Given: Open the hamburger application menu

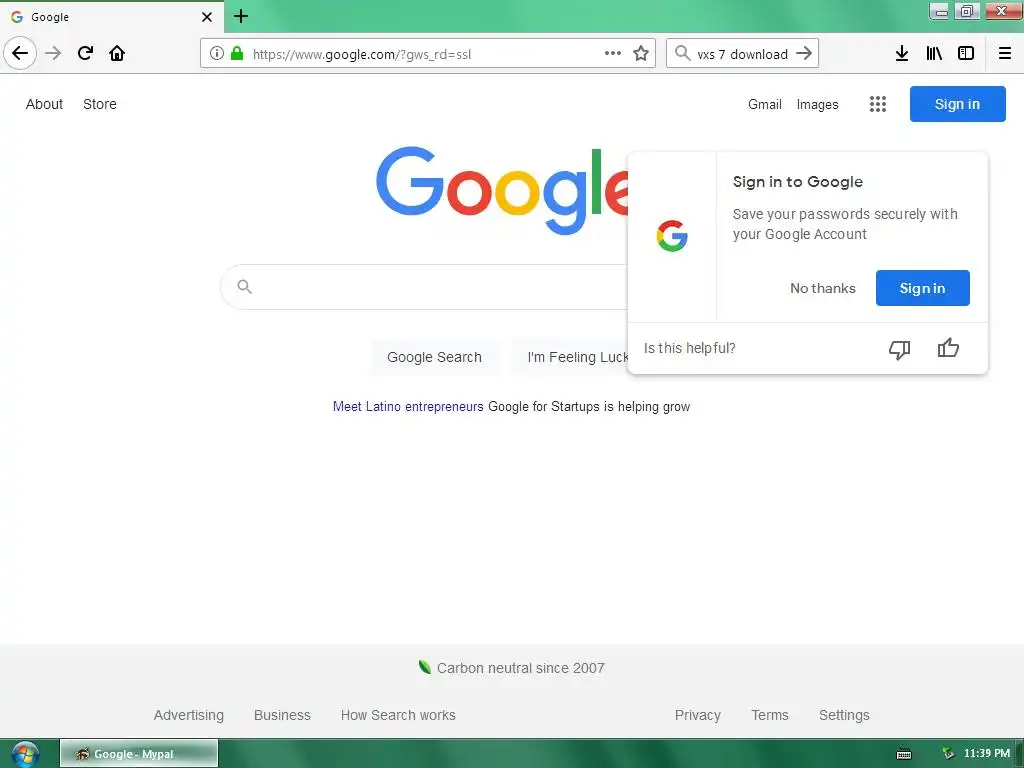Looking at the screenshot, I should pos(1005,53).
